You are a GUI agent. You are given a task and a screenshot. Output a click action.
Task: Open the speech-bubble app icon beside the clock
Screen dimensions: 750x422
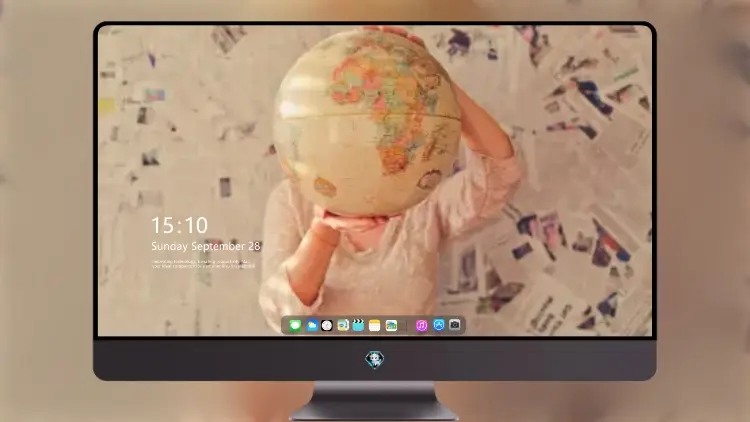coord(342,325)
